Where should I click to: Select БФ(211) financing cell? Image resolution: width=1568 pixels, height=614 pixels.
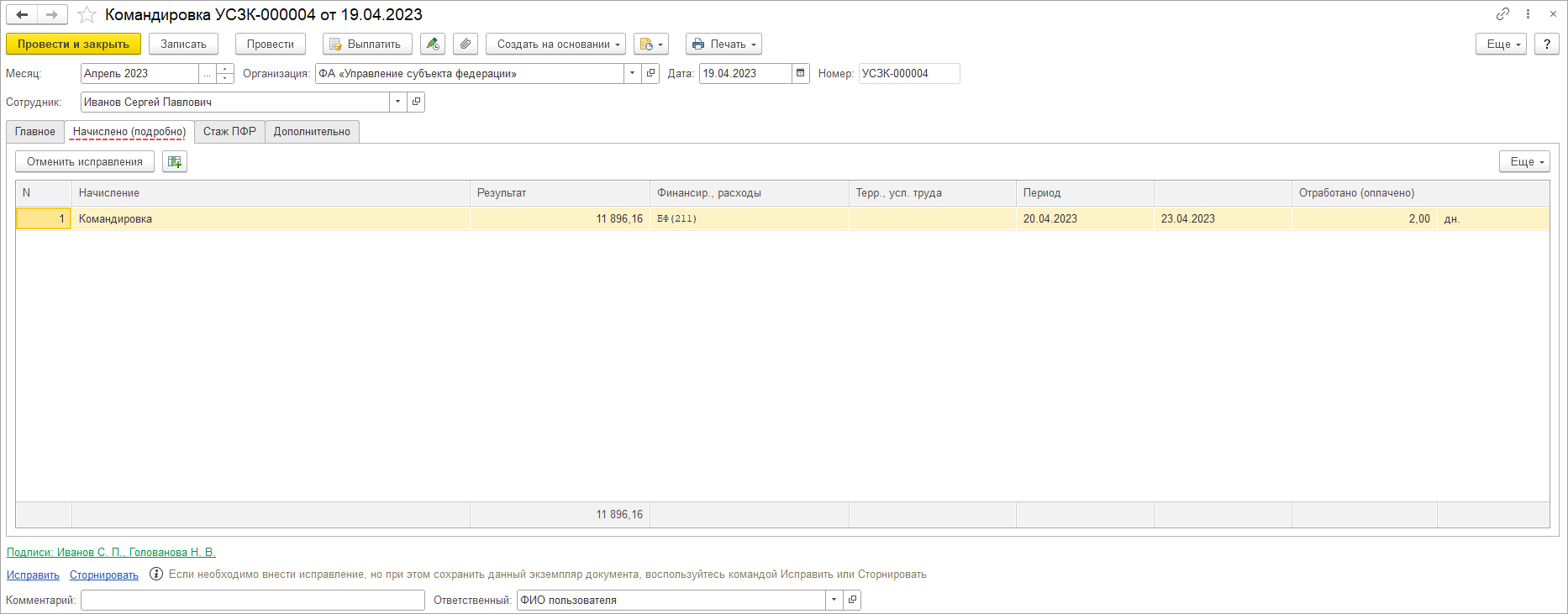tap(750, 218)
